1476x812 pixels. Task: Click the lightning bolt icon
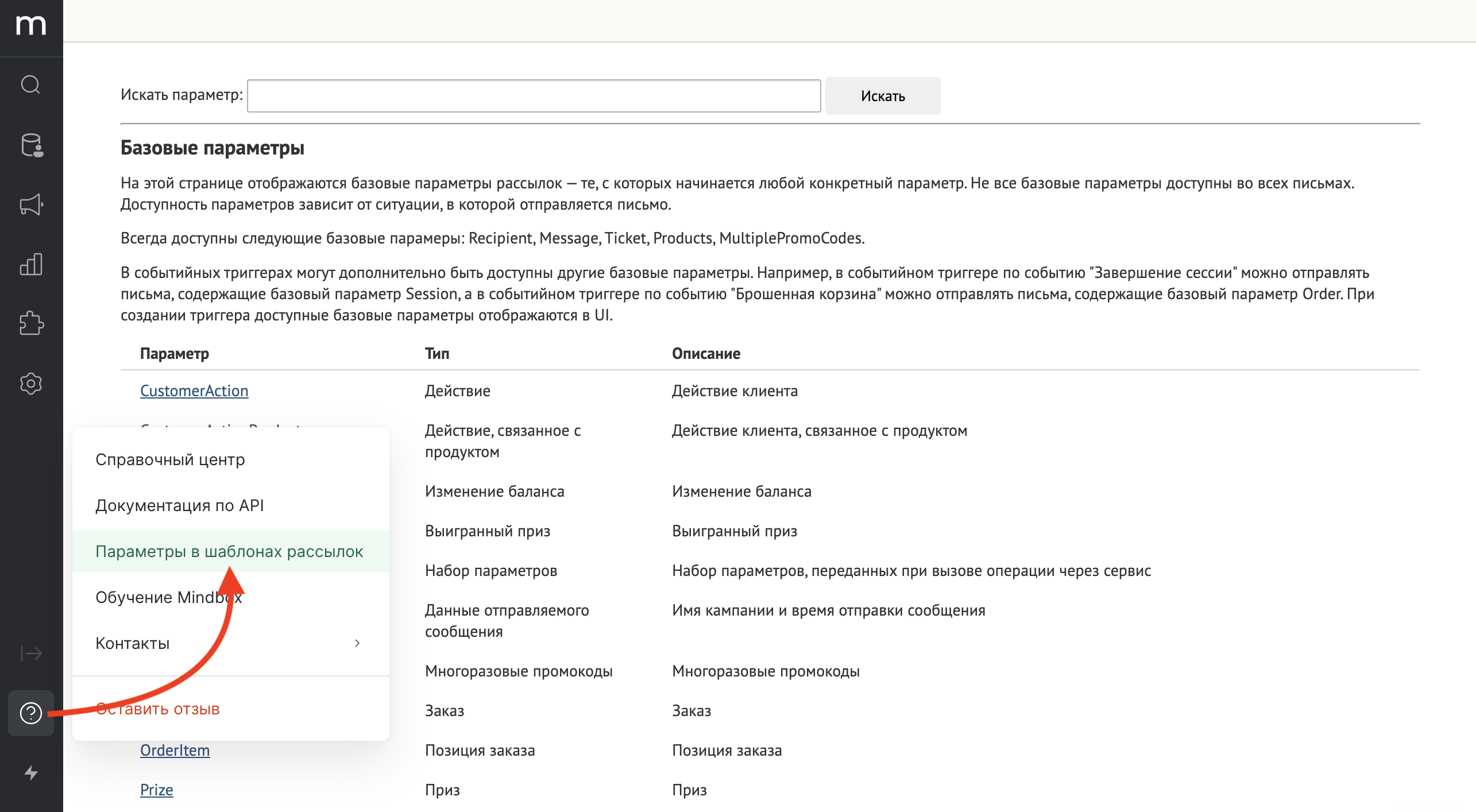[x=31, y=773]
